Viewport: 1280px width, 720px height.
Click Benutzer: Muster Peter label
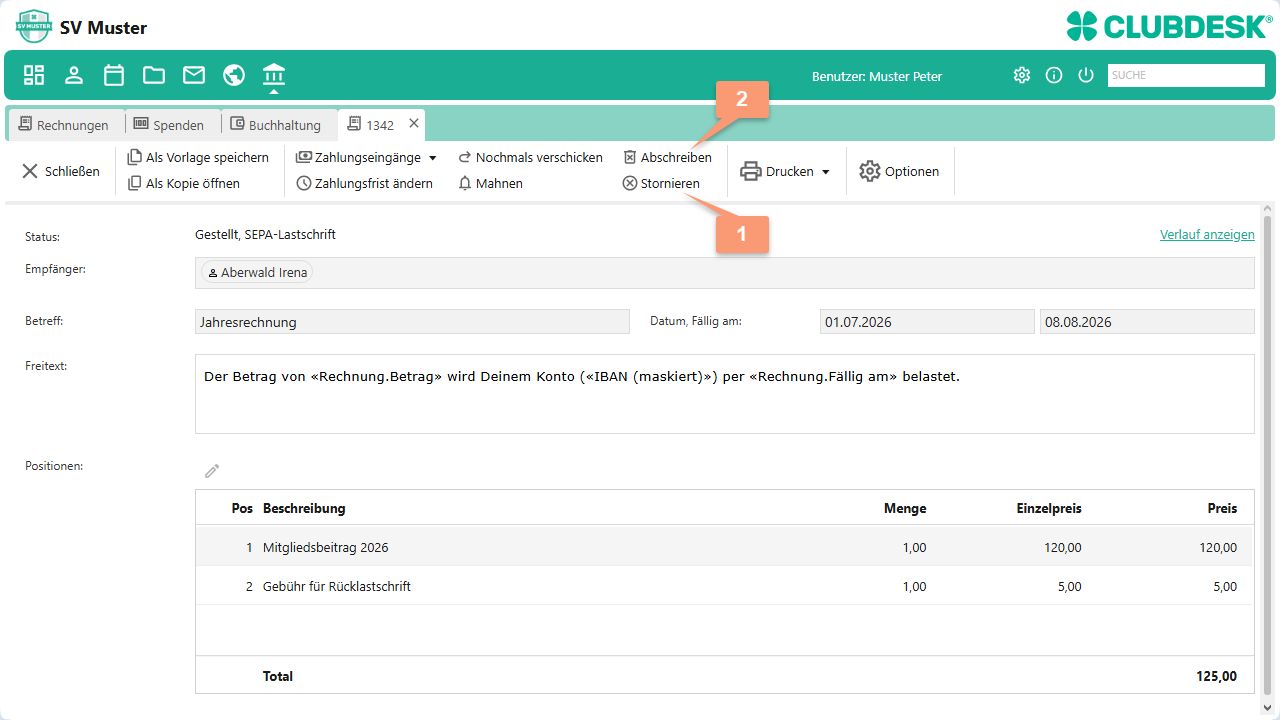point(877,76)
